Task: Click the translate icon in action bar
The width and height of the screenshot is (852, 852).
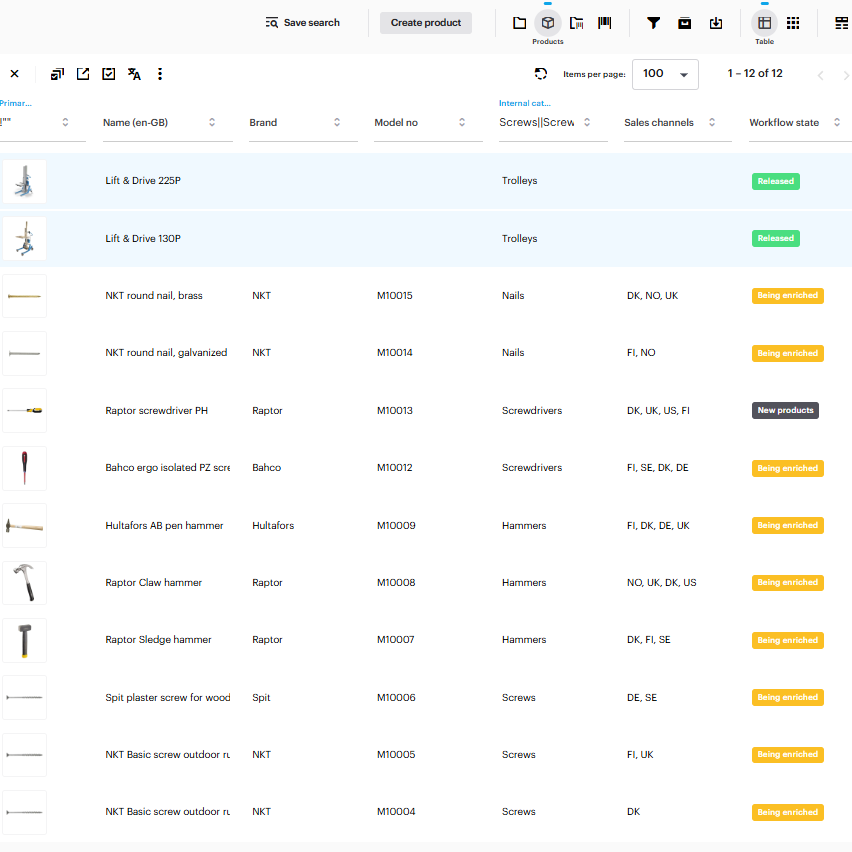Action: (x=134, y=74)
